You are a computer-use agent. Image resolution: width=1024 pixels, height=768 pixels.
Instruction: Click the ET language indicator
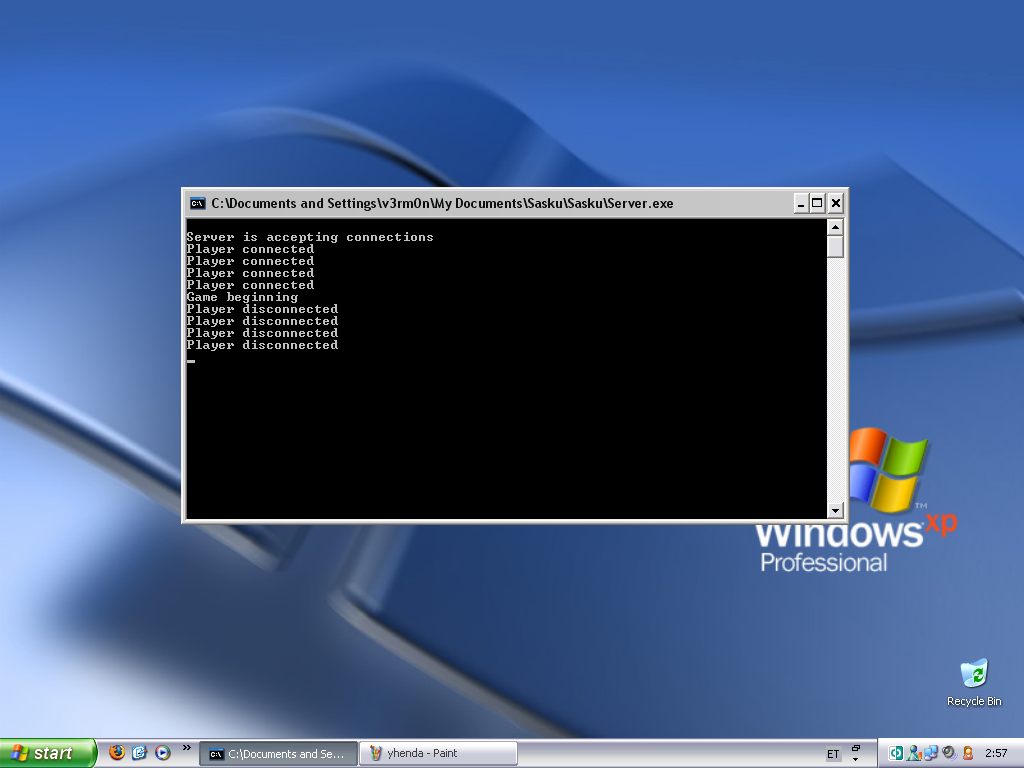click(833, 754)
